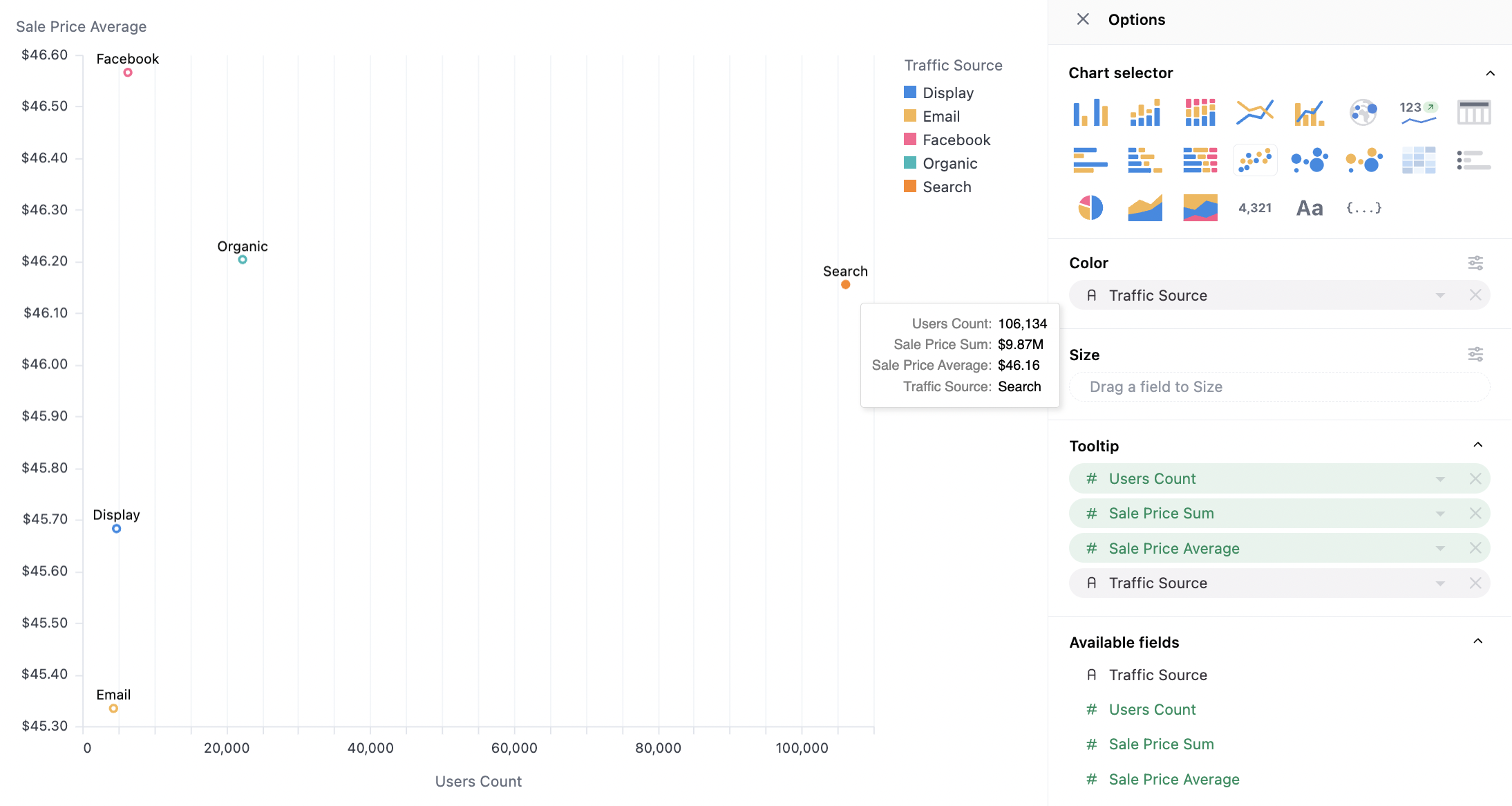
Task: Open Color section settings sliders icon
Action: pos(1475,263)
